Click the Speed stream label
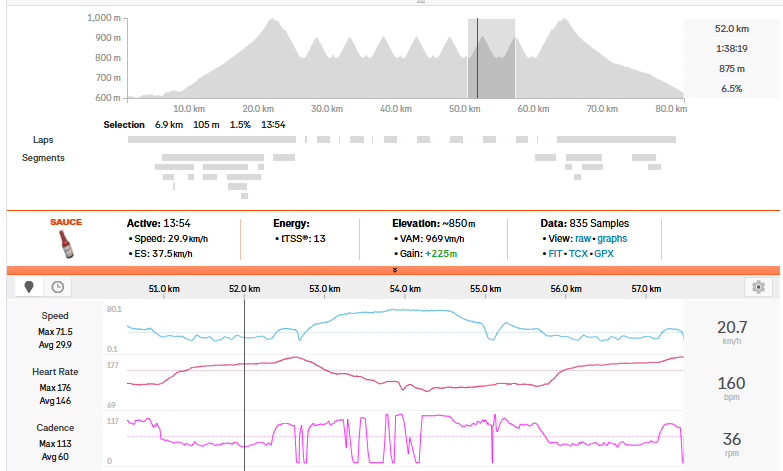 coord(55,316)
